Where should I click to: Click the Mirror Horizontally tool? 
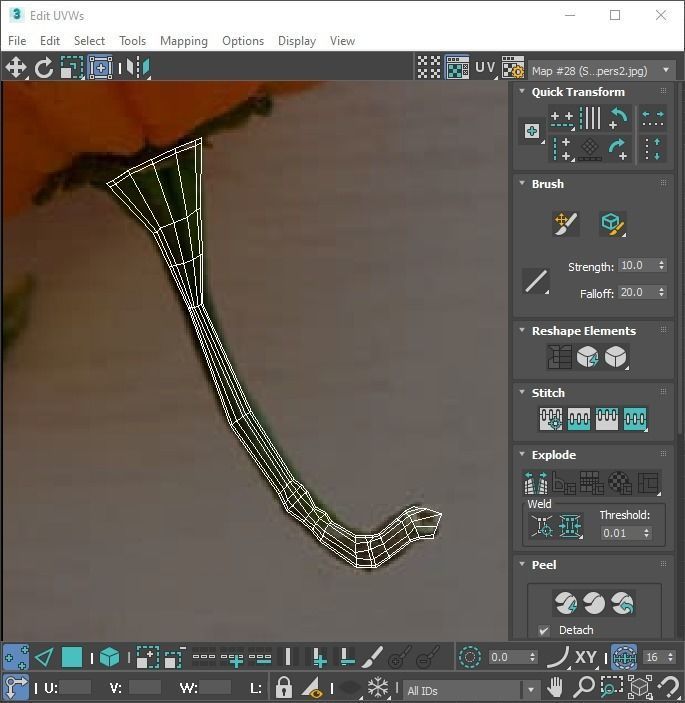[138, 68]
